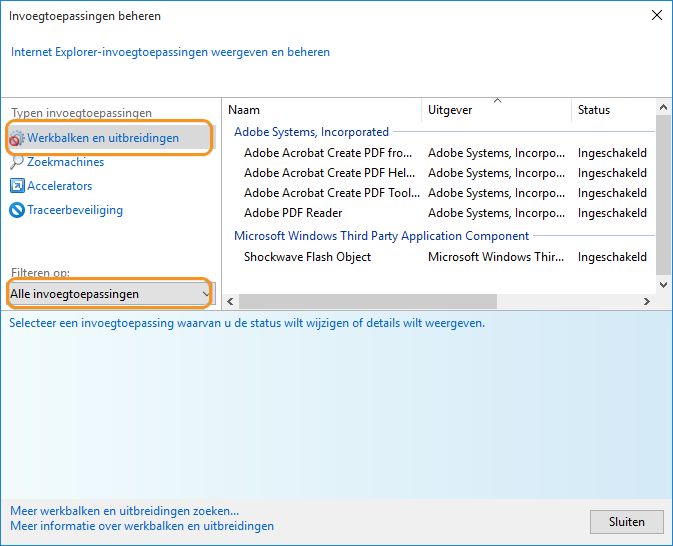Viewport: 673px width, 546px height.
Task: Click the vertical scrollbar thumb
Action: (663, 194)
